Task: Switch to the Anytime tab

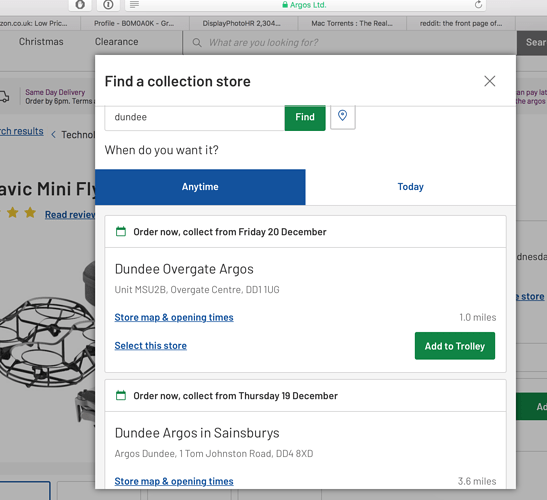Action: tap(200, 187)
